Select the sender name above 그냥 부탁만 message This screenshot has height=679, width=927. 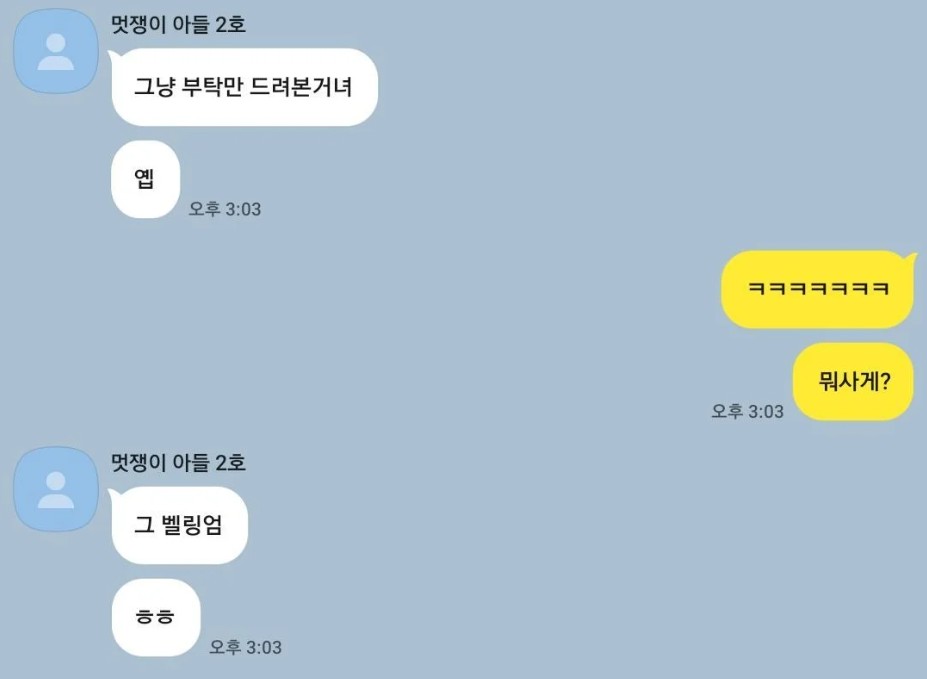(179, 25)
